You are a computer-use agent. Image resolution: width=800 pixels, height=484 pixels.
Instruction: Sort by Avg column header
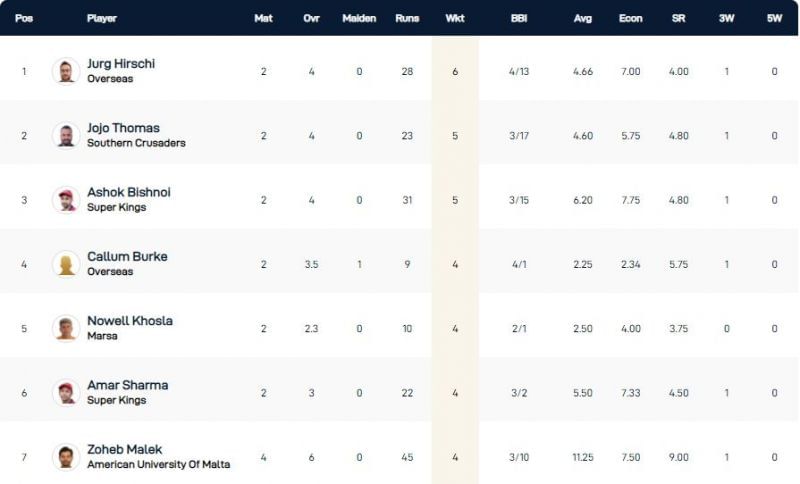click(582, 19)
